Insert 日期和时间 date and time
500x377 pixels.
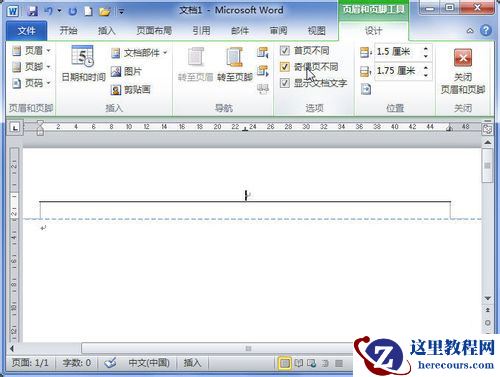point(83,64)
